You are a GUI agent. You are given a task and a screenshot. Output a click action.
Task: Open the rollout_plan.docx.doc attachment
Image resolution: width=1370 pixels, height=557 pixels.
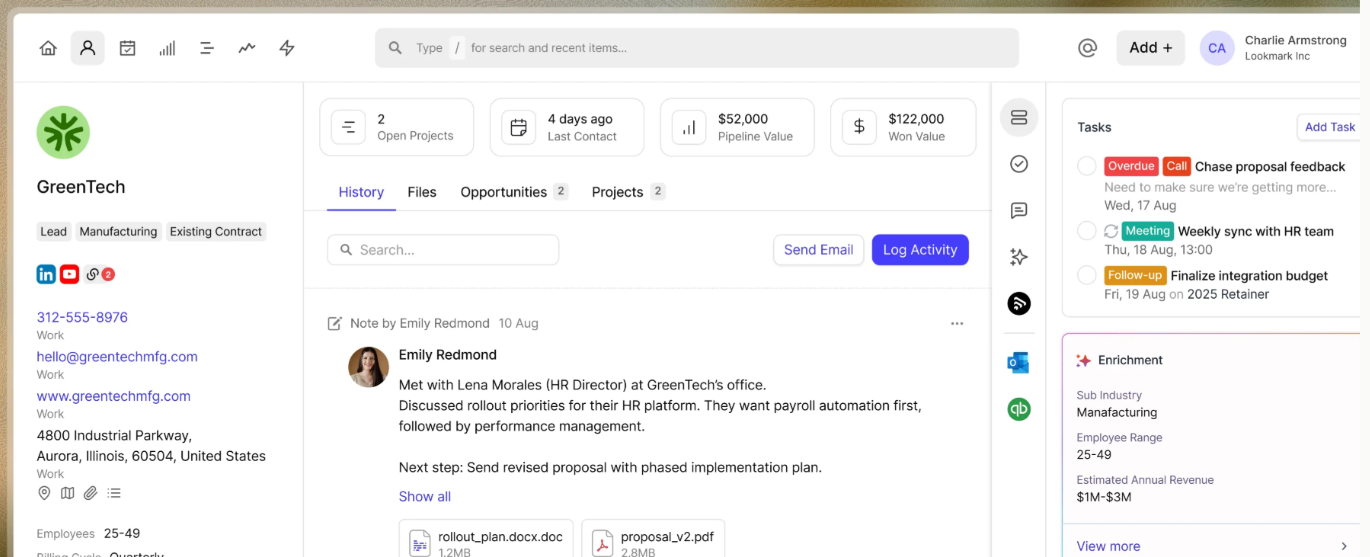tap(486, 540)
